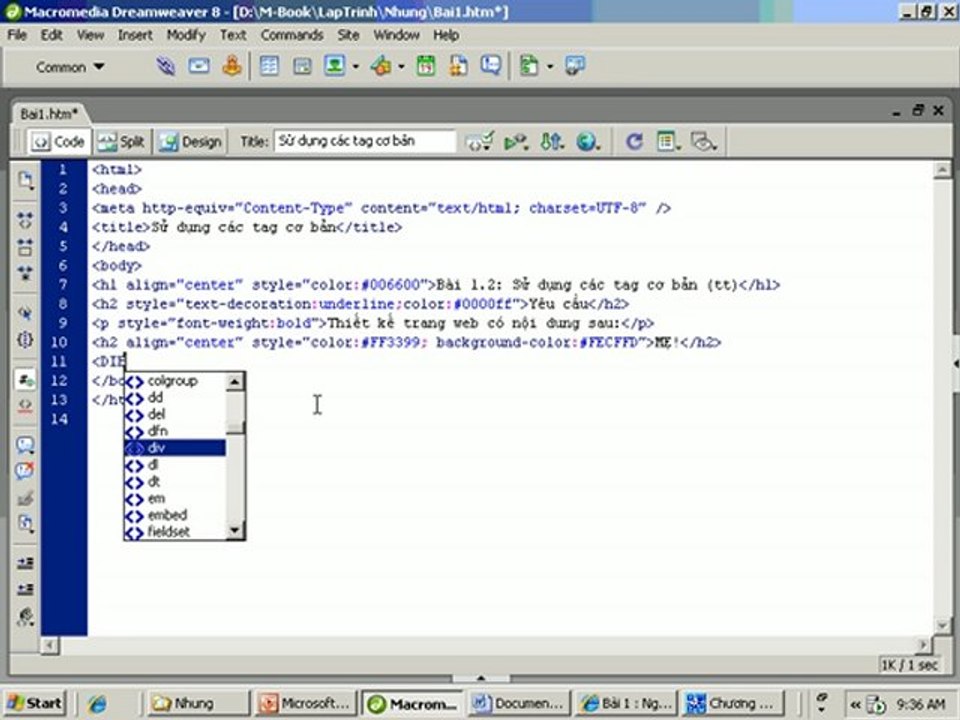
Task: Switch to the Nhung taskbar window
Action: click(200, 703)
